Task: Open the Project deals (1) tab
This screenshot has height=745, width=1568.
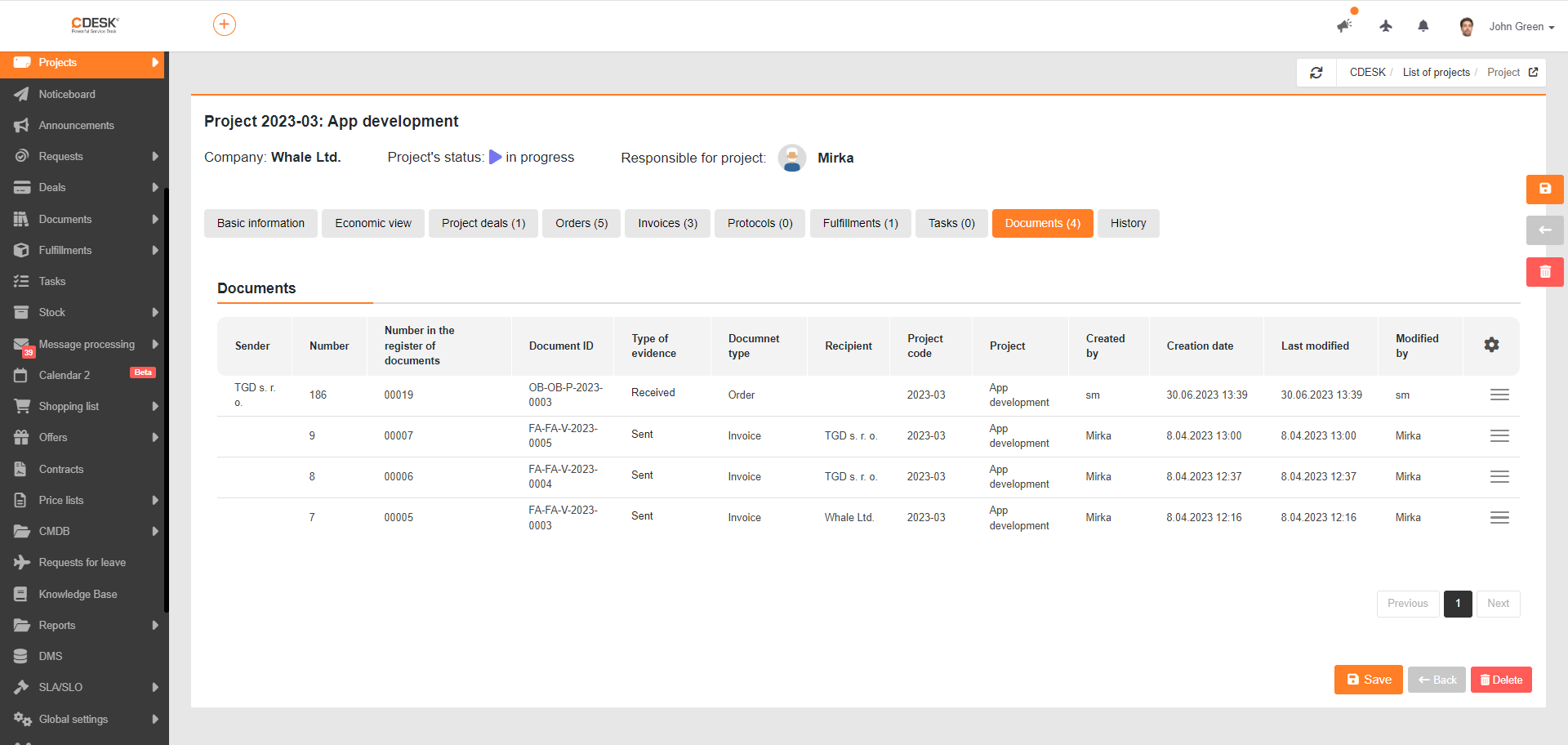Action: [x=483, y=223]
